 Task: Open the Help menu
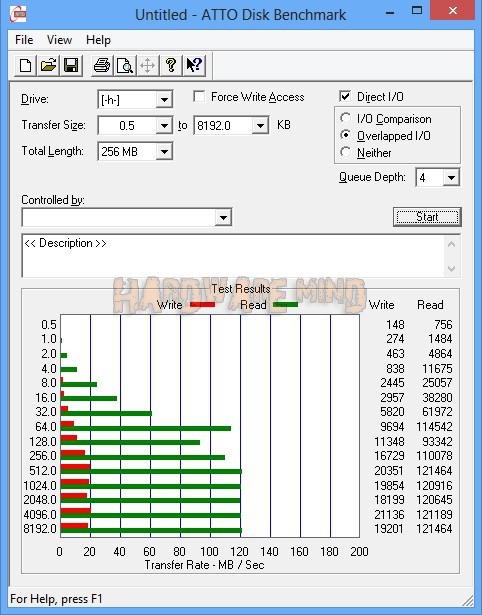(98, 40)
